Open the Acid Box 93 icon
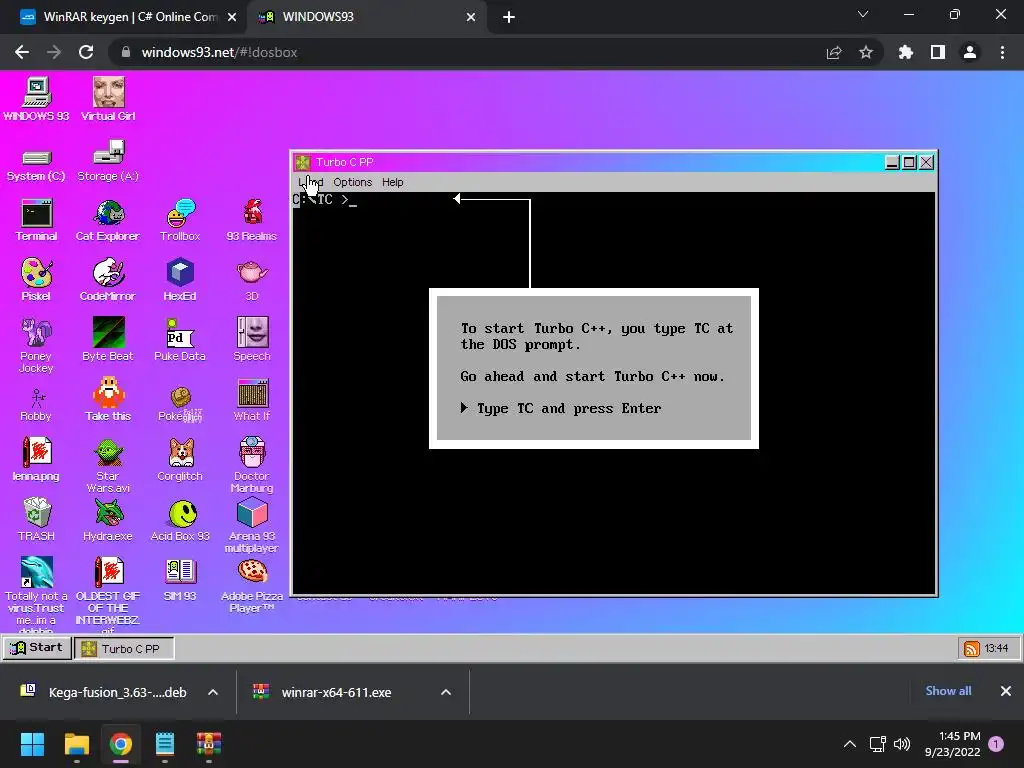Image resolution: width=1024 pixels, height=768 pixels. point(180,520)
